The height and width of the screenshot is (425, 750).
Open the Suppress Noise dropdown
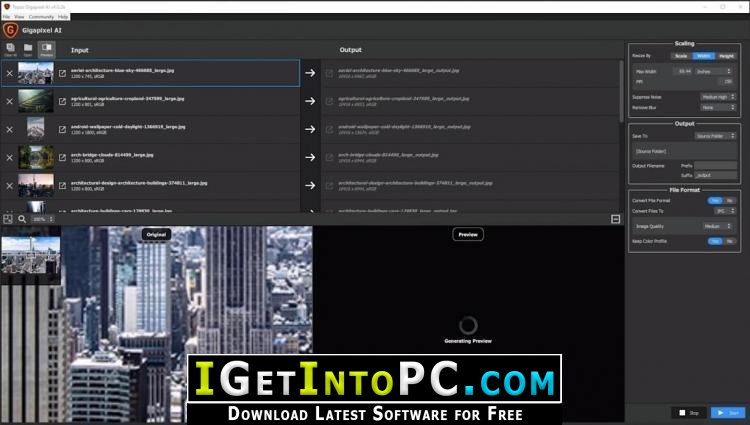tap(718, 97)
